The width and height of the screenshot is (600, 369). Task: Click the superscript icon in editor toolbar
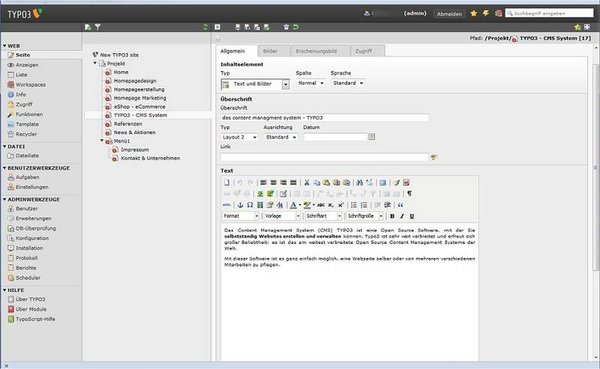pos(341,205)
